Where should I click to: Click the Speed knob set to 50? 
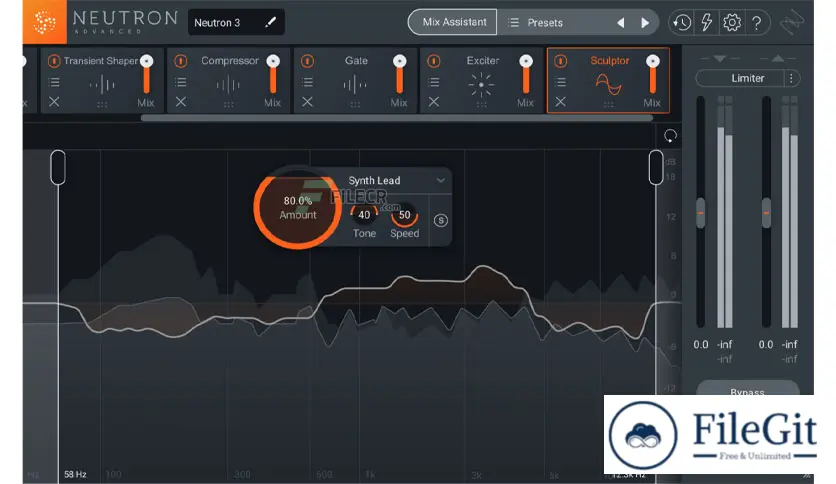[x=405, y=215]
